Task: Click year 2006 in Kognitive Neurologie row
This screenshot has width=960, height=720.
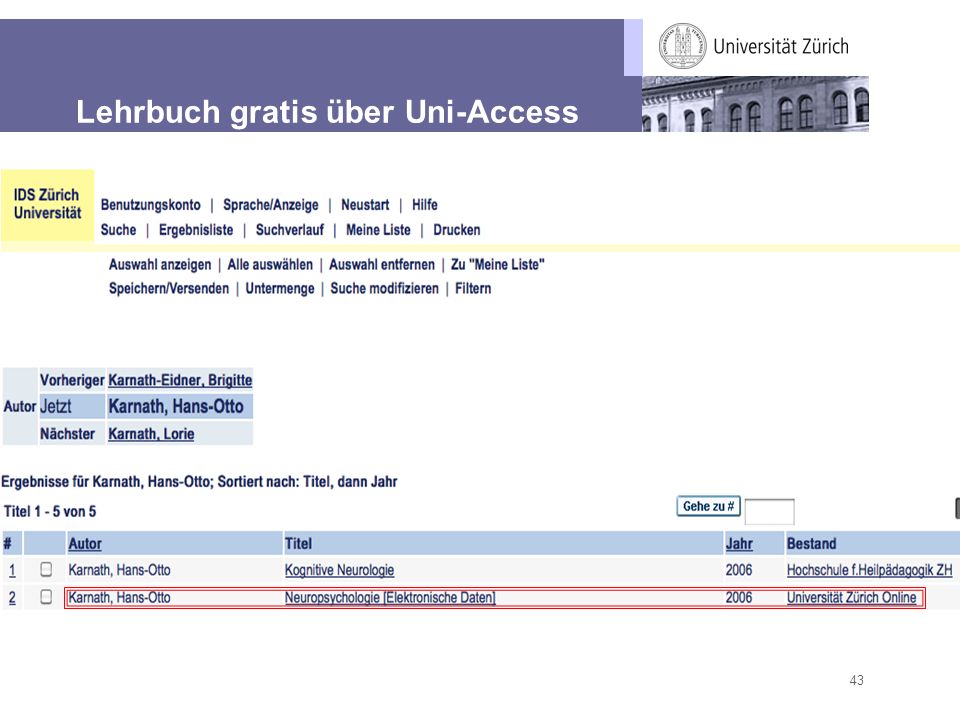Action: (x=738, y=571)
